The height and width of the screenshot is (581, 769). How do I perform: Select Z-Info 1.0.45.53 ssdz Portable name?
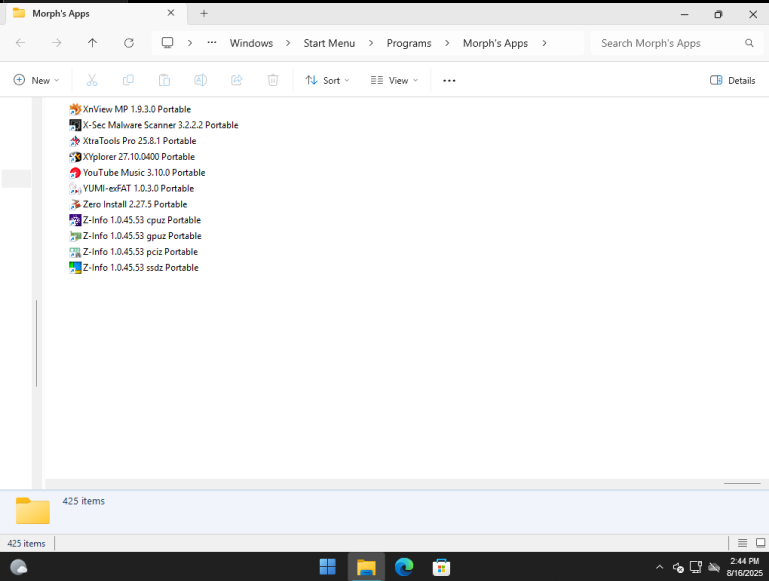[141, 268]
